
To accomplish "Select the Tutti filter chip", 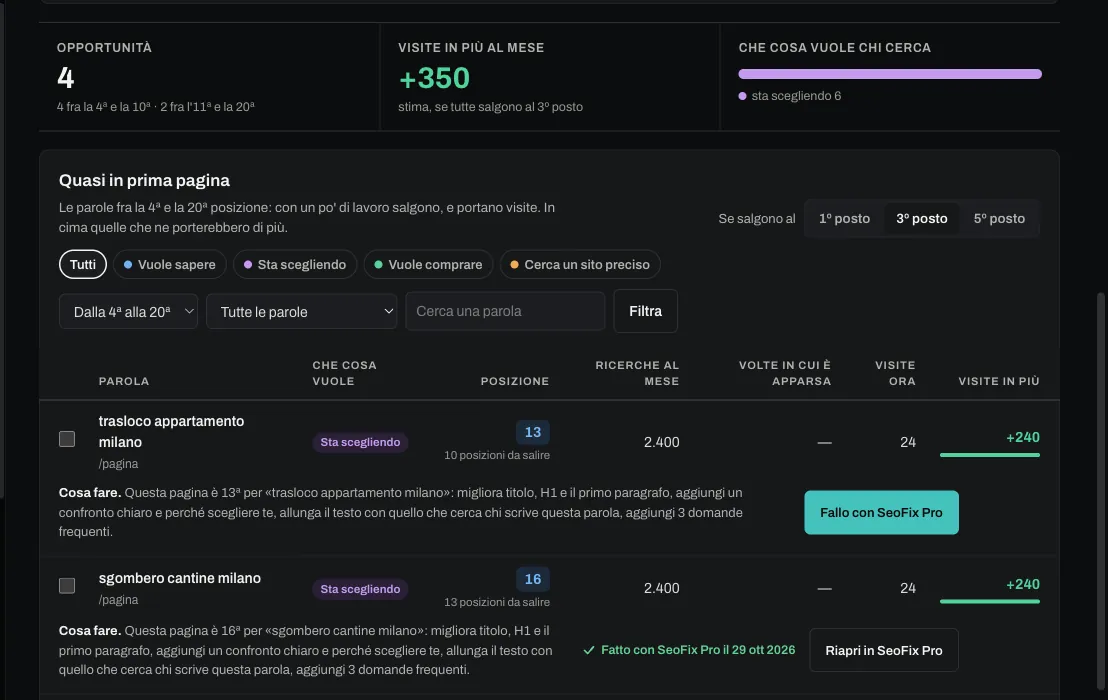I will coord(83,265).
